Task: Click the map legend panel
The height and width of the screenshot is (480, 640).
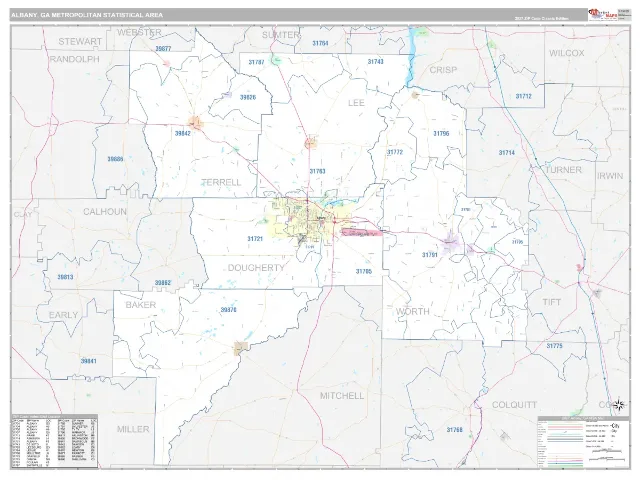Action: pyautogui.click(x=584, y=442)
